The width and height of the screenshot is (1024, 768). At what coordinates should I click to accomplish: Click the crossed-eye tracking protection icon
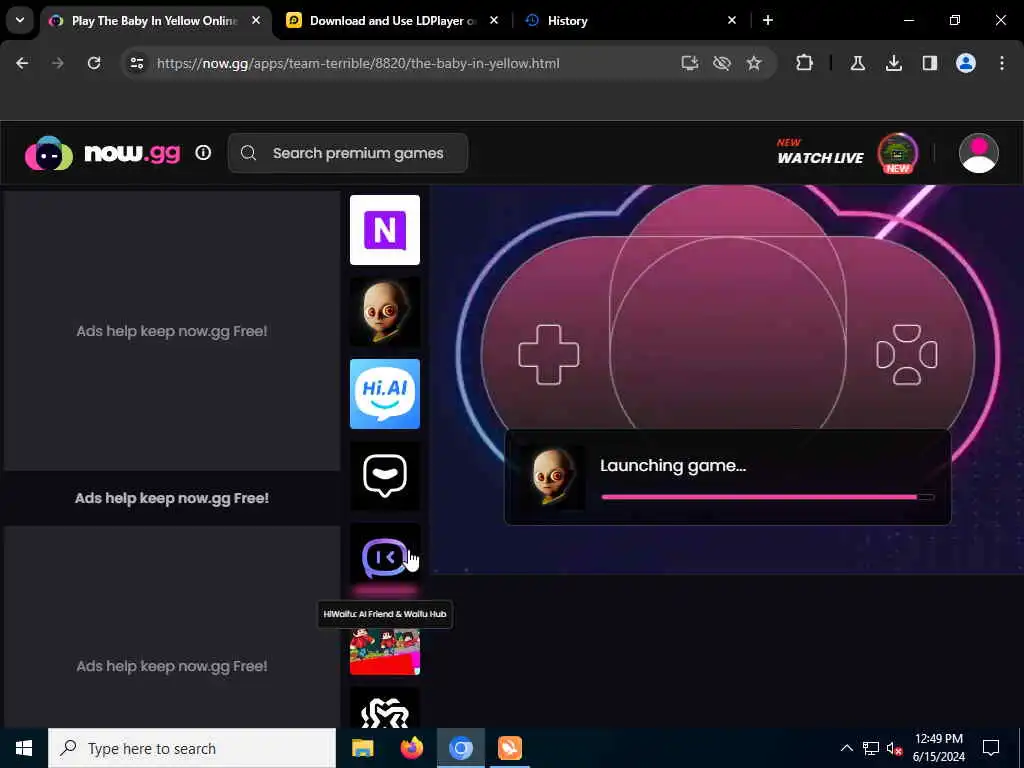[x=722, y=63]
